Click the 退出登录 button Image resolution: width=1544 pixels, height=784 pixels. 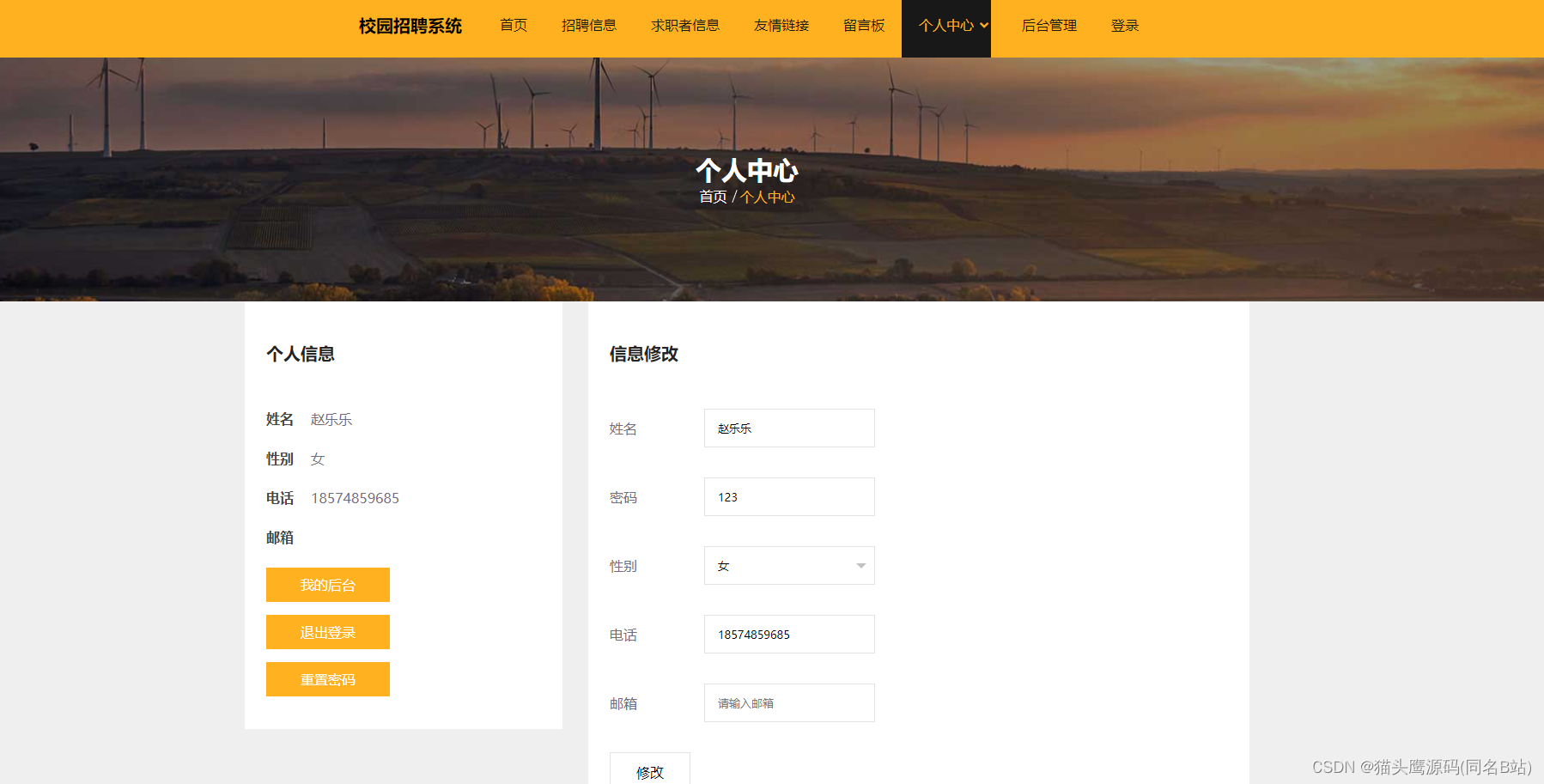tap(328, 632)
